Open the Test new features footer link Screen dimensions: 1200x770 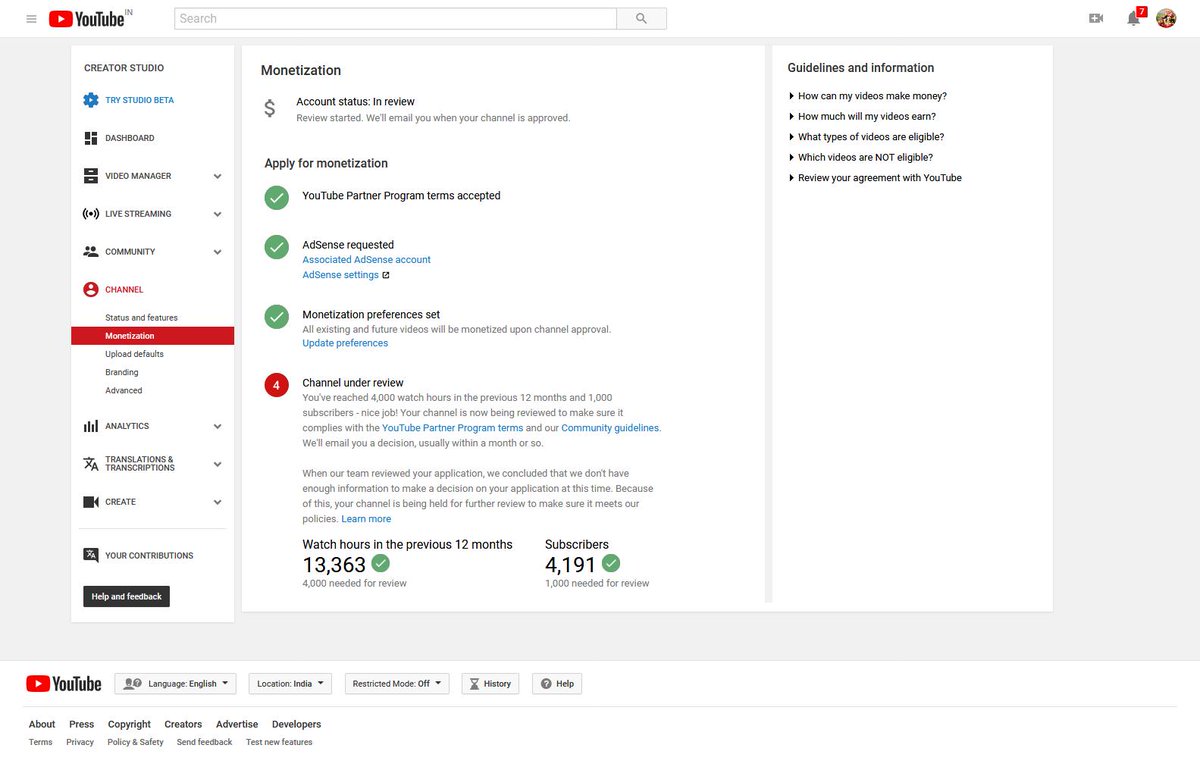click(279, 742)
